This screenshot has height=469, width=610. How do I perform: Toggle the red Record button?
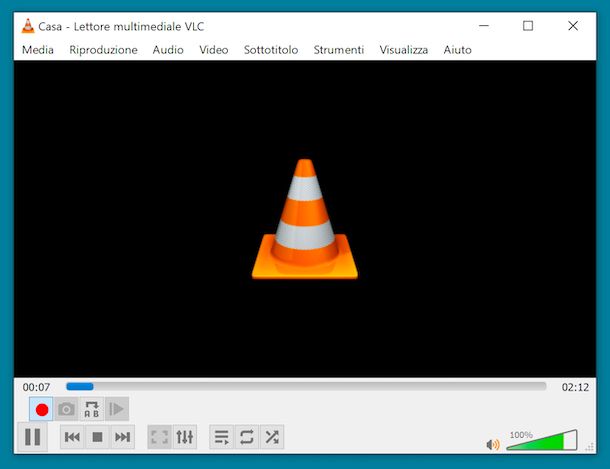pos(41,409)
